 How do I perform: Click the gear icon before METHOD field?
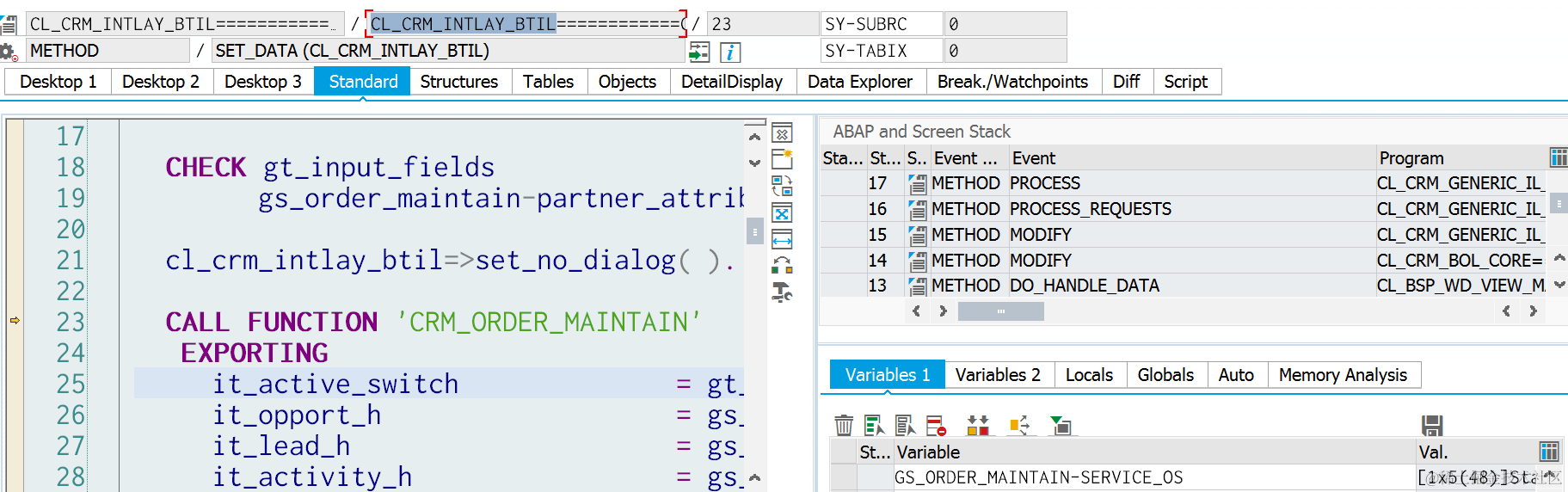point(9,52)
